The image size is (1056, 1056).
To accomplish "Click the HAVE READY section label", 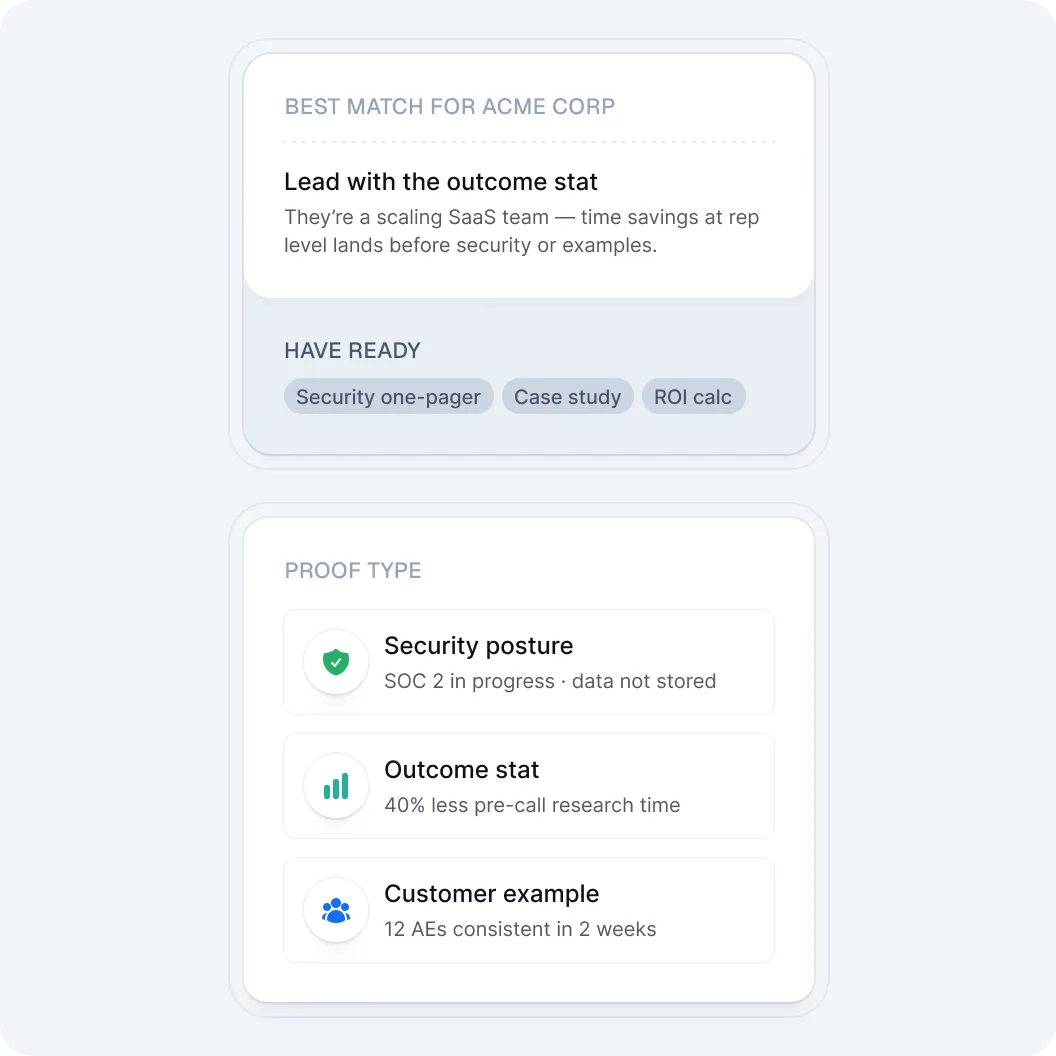I will (352, 350).
